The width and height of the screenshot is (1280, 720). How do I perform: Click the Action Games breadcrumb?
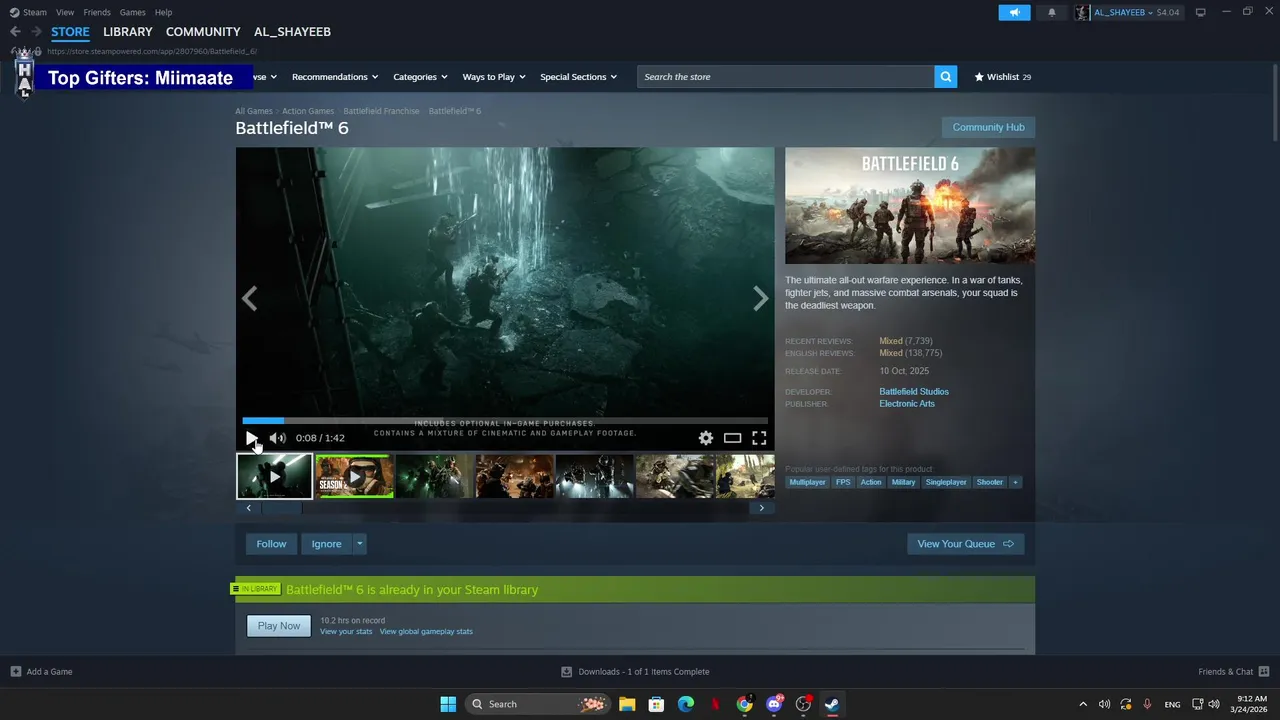[x=308, y=111]
